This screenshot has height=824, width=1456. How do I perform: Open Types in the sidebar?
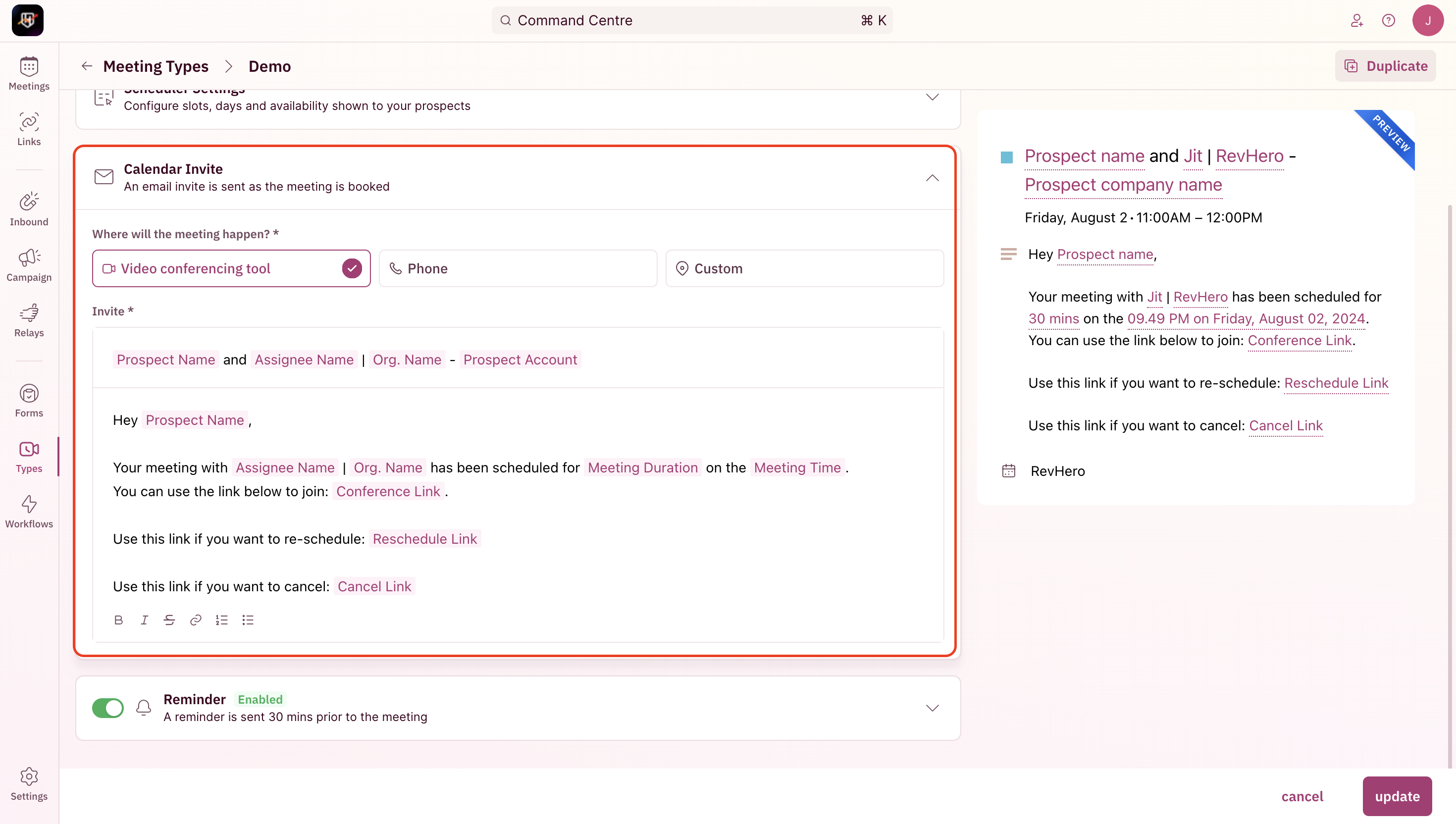coord(29,457)
